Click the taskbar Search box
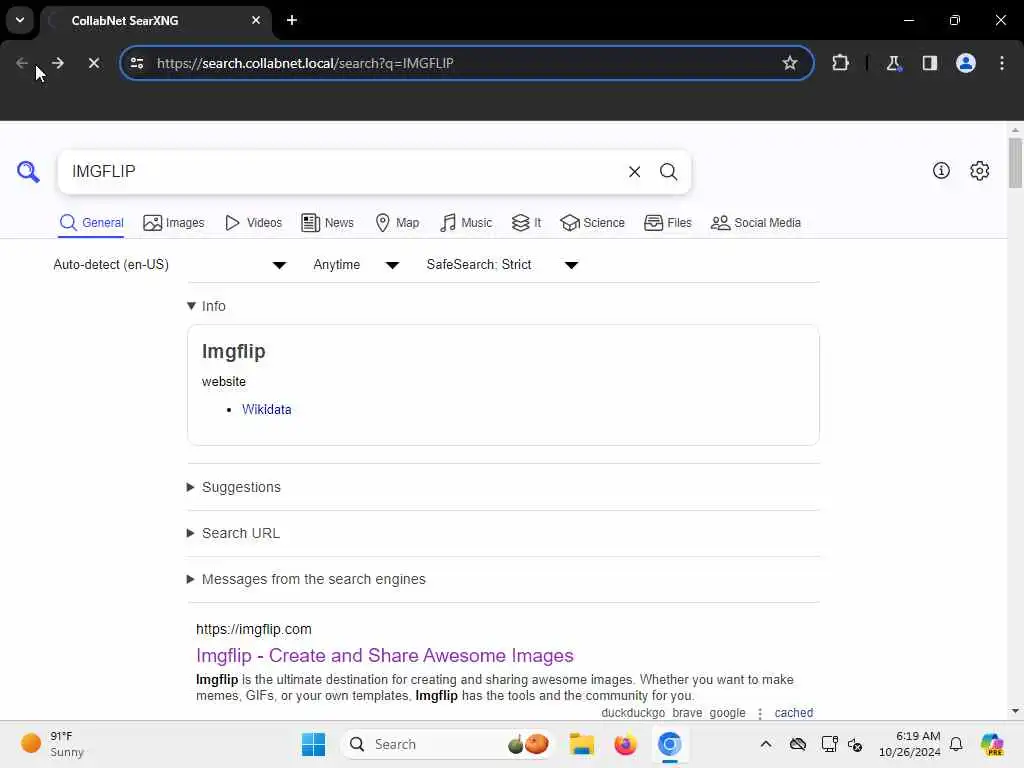This screenshot has width=1024, height=768. 447,744
